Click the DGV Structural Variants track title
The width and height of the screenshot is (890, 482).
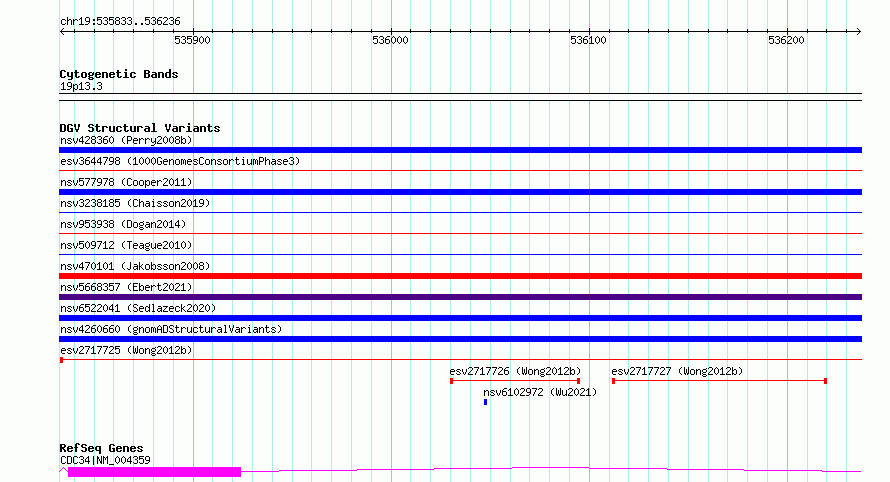(140, 128)
